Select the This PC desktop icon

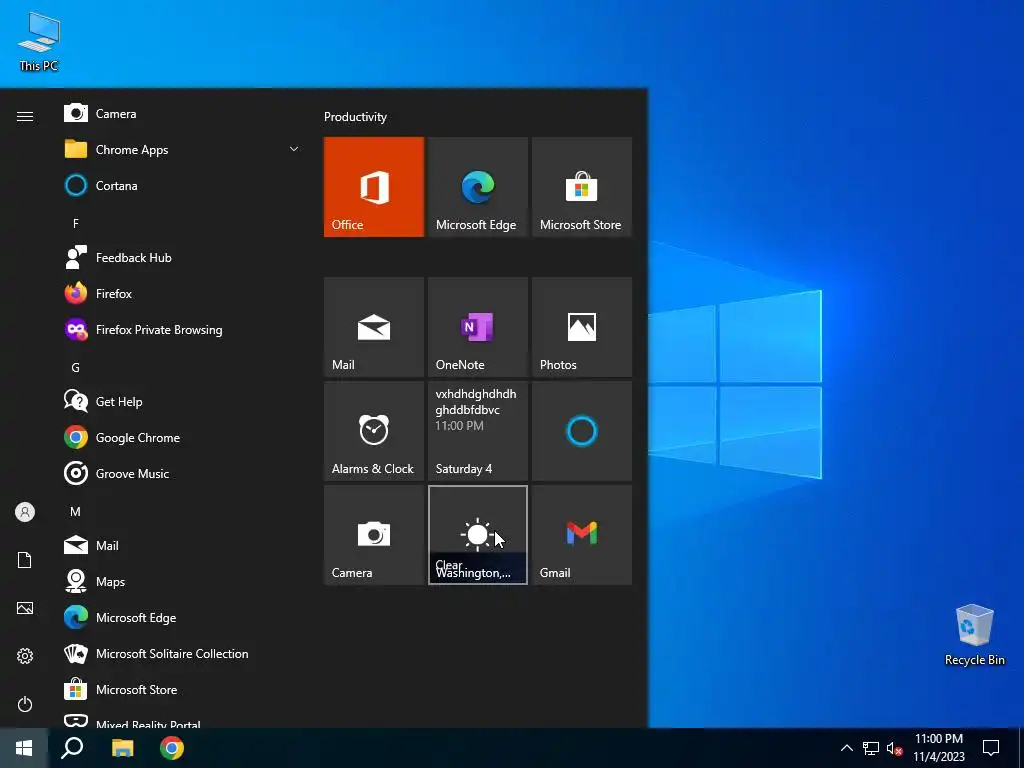coord(39,41)
